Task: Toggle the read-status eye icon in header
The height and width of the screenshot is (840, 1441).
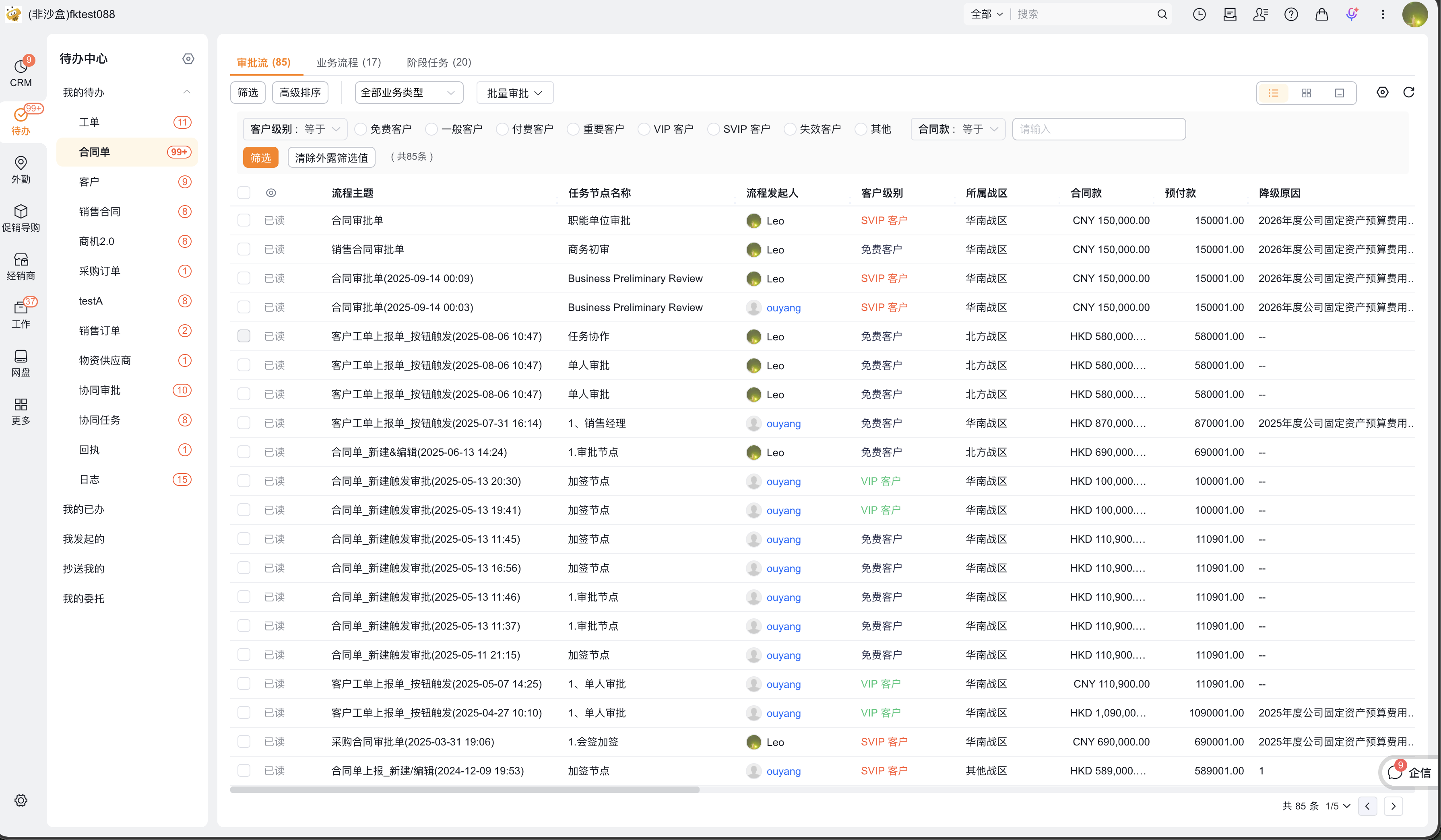Action: 271,193
